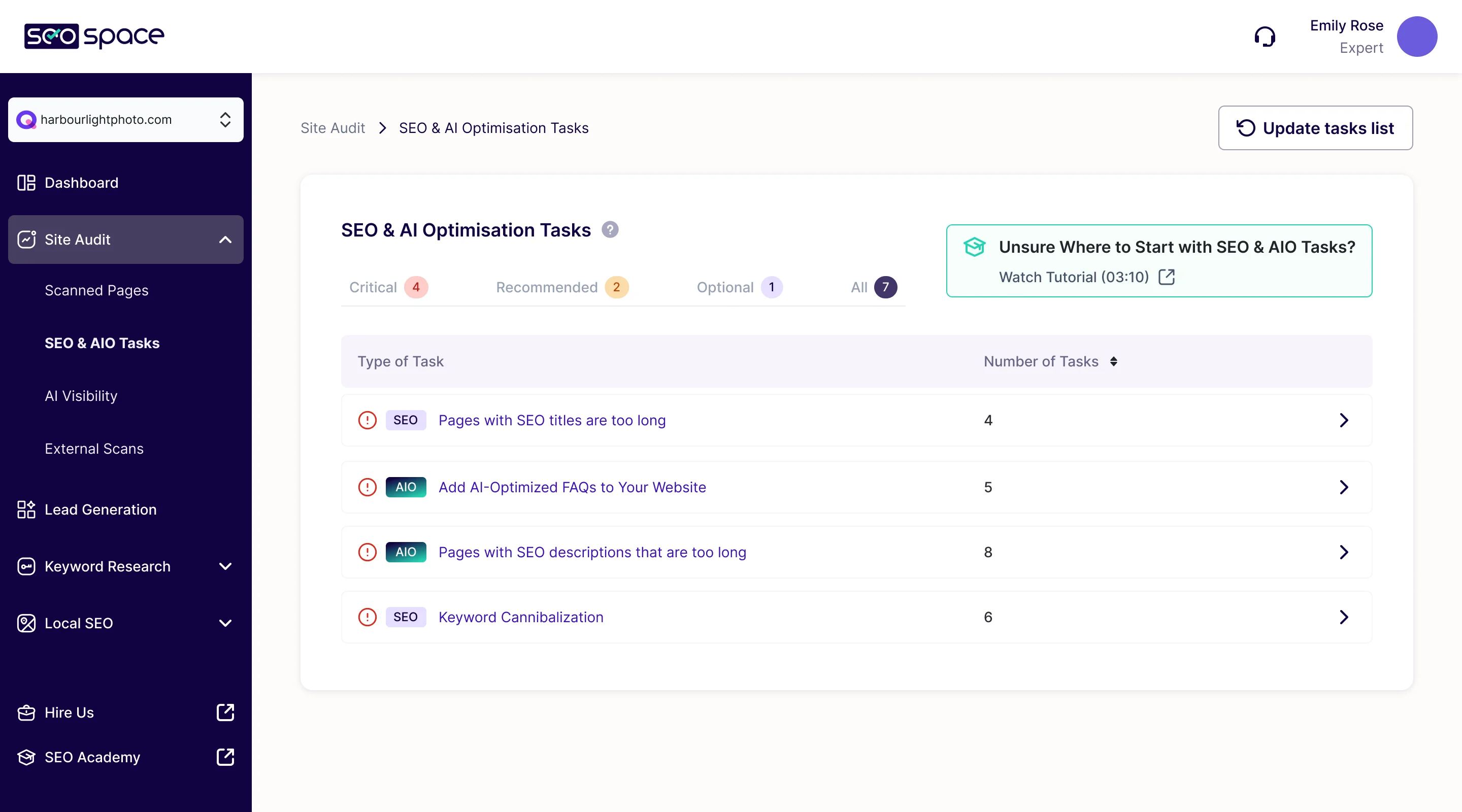
Task: Click the graduation cap icon in tutorial box
Action: pos(974,247)
